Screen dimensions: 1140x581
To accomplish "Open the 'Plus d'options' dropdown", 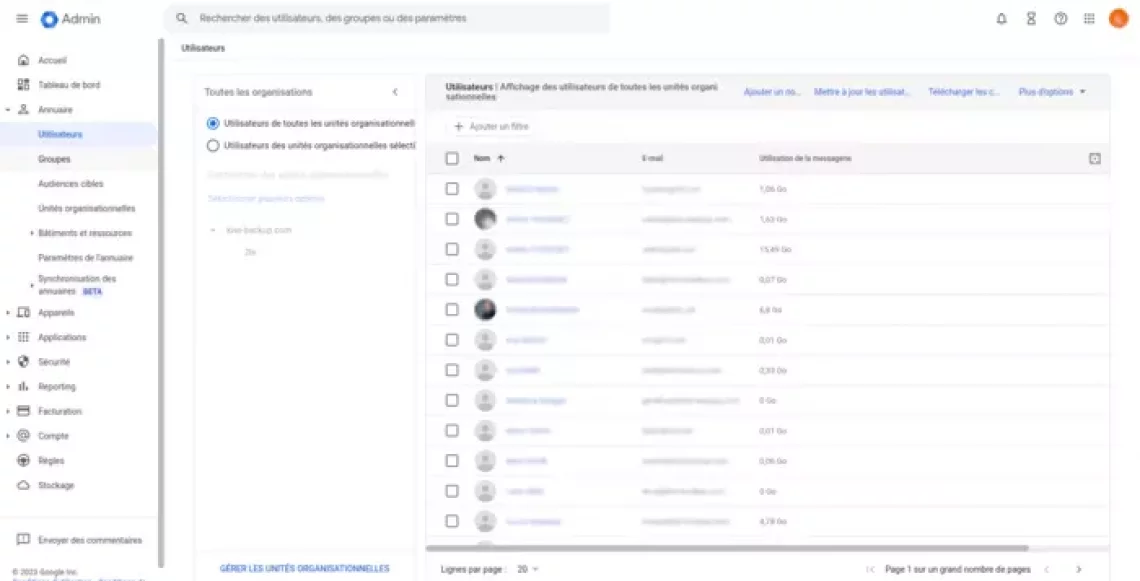I will pos(1051,92).
